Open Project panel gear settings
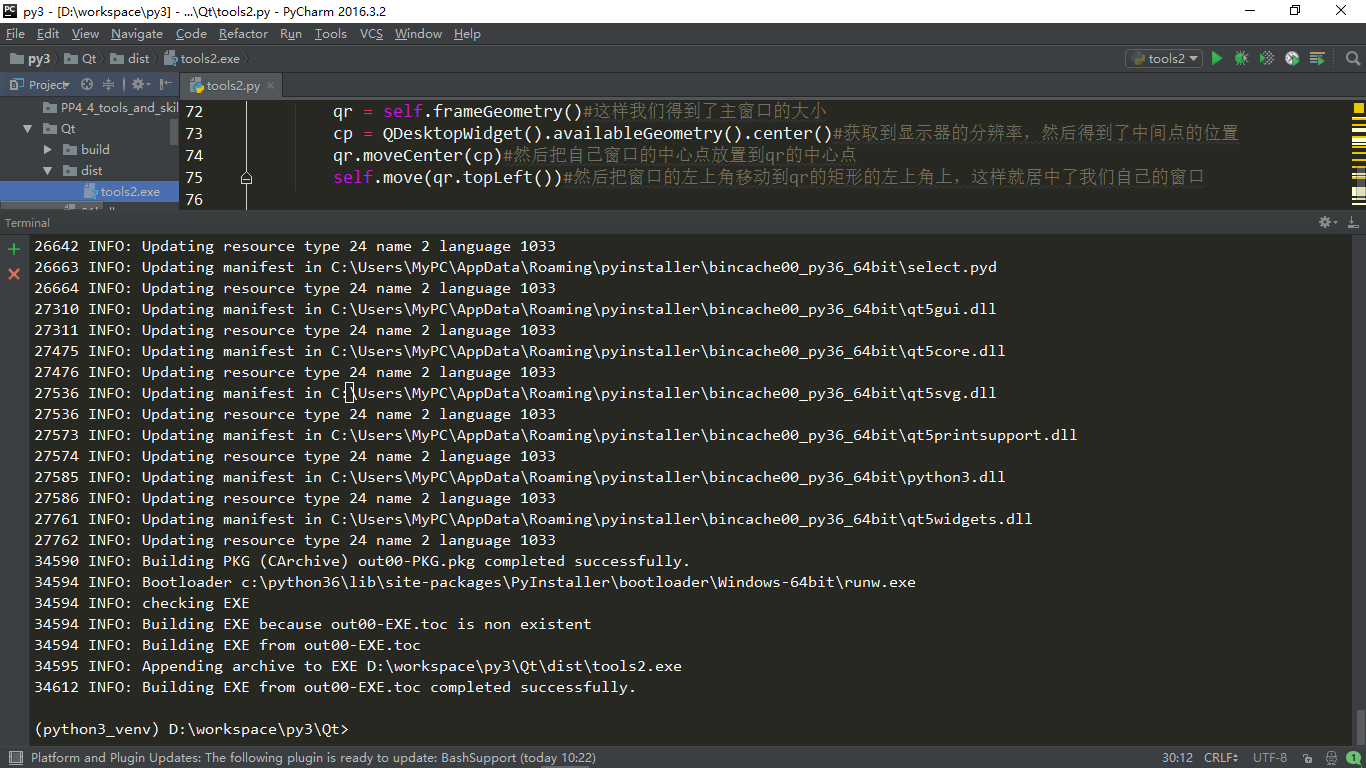The width and height of the screenshot is (1366, 768). click(x=139, y=85)
